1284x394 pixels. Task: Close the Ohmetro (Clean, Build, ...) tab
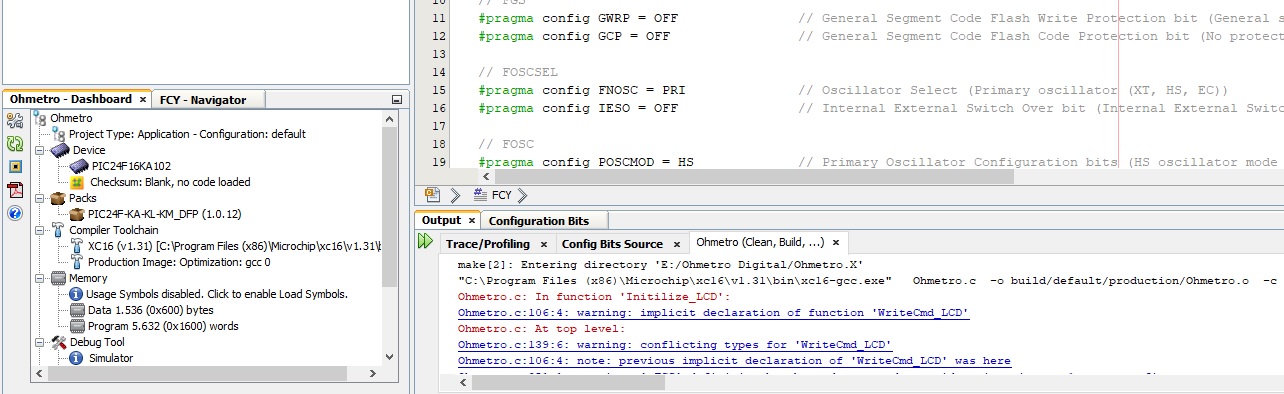pyautogui.click(x=836, y=243)
